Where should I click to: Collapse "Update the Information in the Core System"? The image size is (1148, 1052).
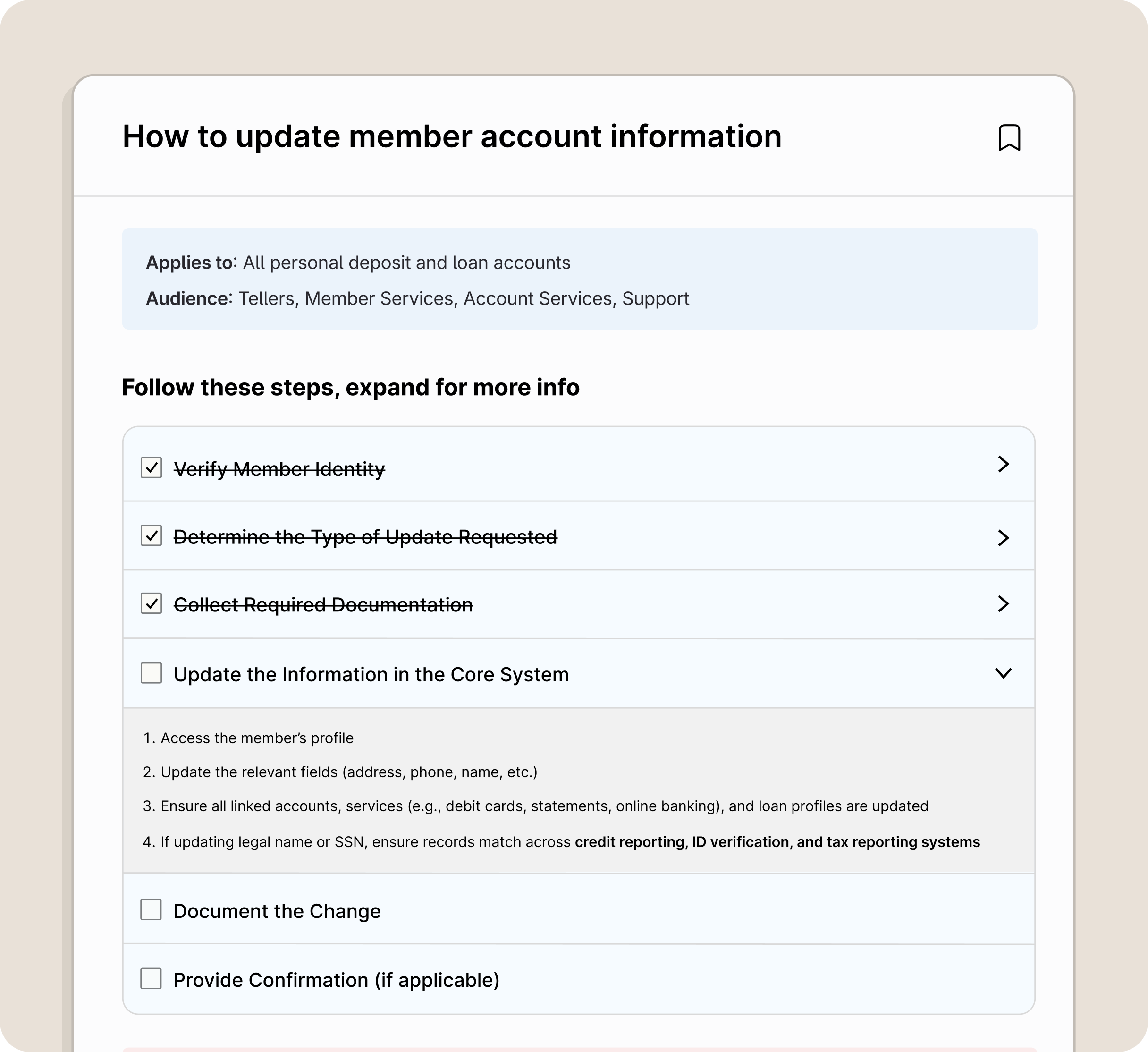click(1004, 674)
